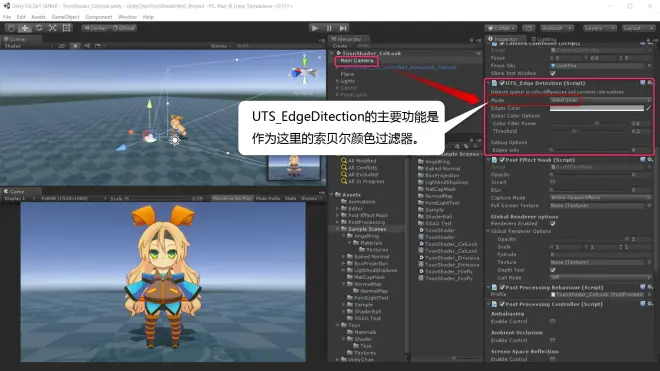The image size is (660, 371).
Task: Click the Collab button
Action: point(501,28)
